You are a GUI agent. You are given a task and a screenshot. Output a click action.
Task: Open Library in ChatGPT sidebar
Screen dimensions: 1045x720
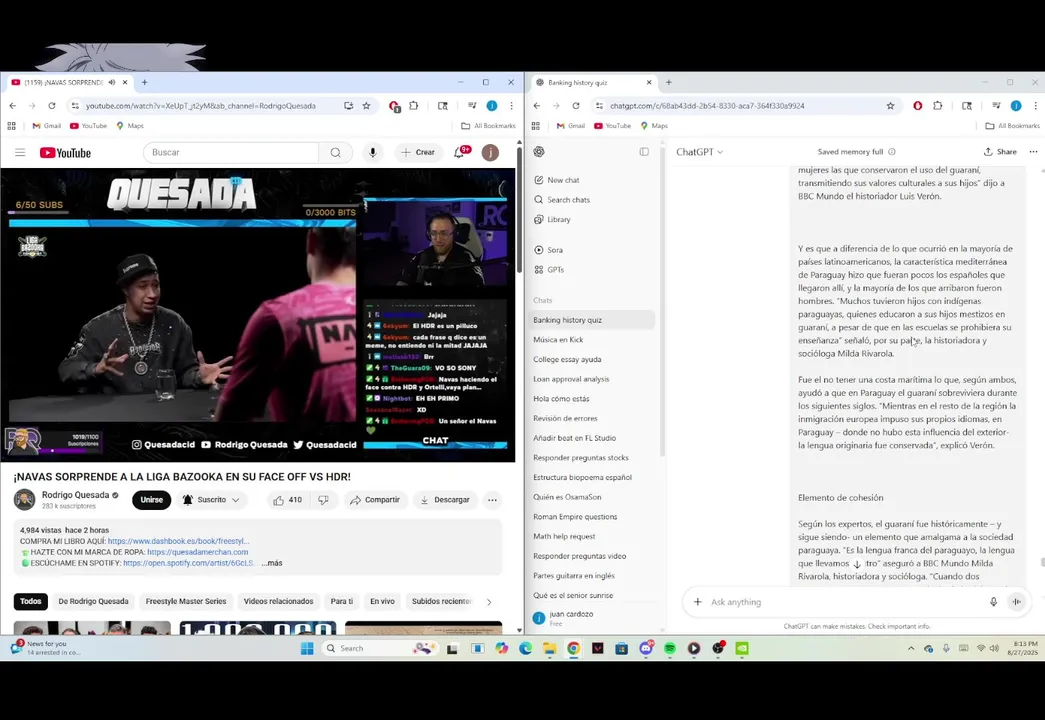593,219
